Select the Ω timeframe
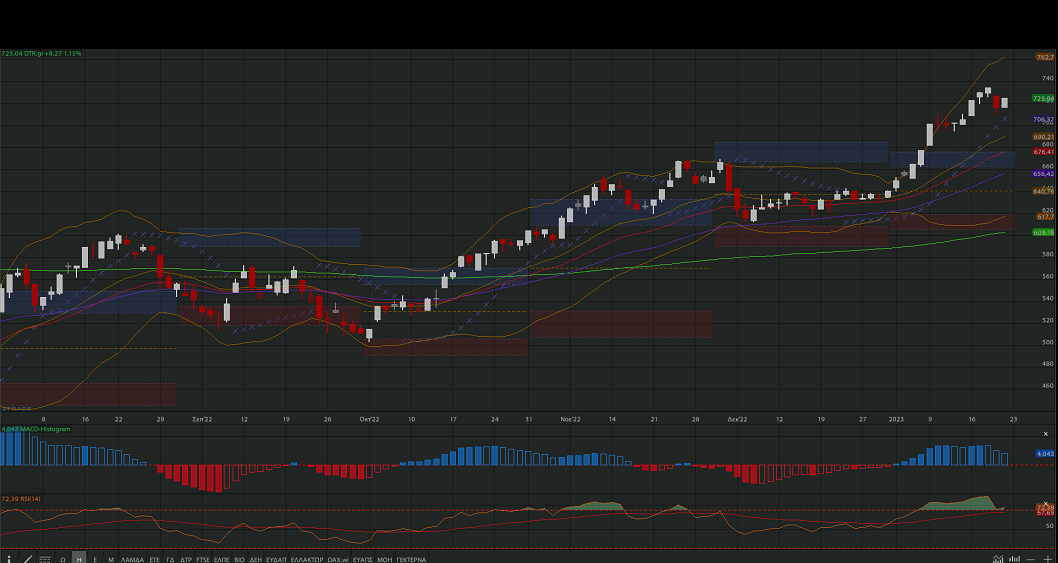 [x=63, y=560]
